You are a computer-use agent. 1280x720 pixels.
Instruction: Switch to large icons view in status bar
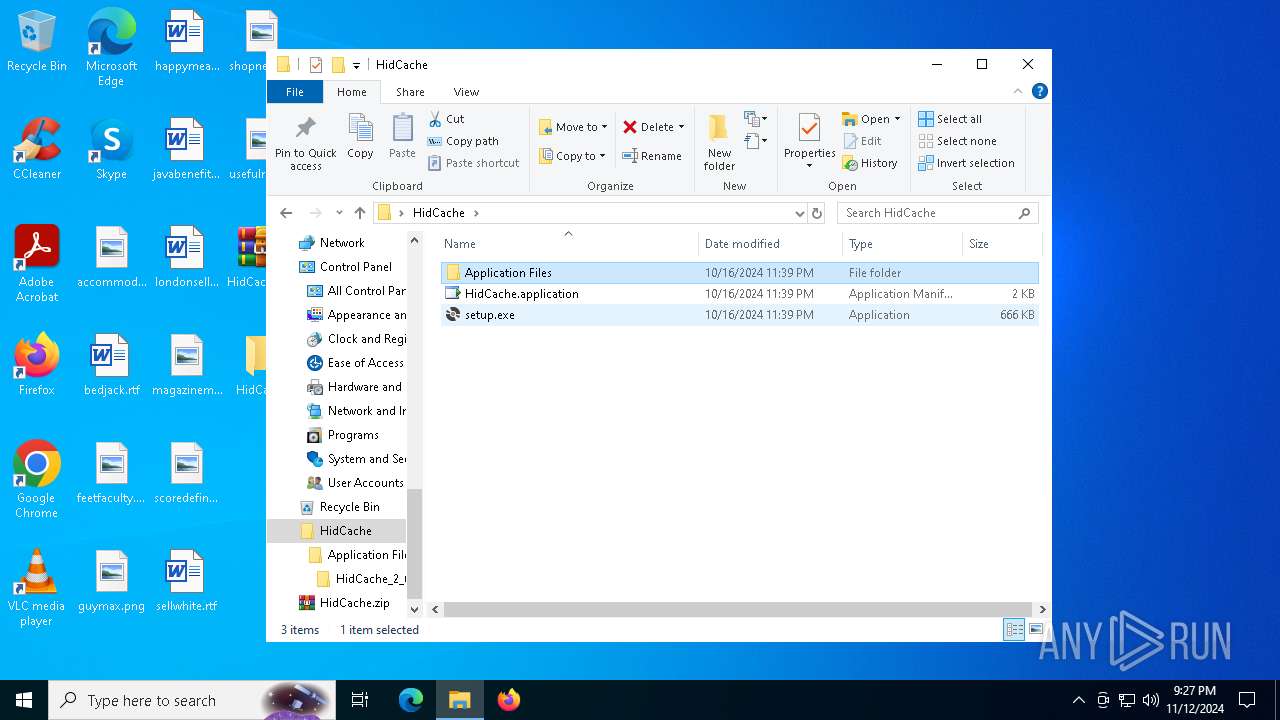click(1036, 630)
